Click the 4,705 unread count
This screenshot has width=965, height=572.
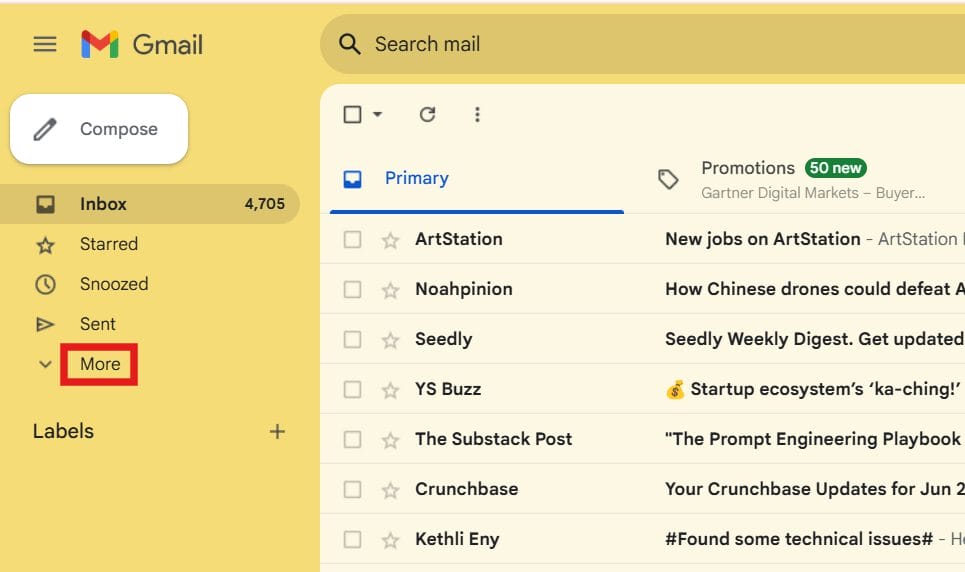265,204
